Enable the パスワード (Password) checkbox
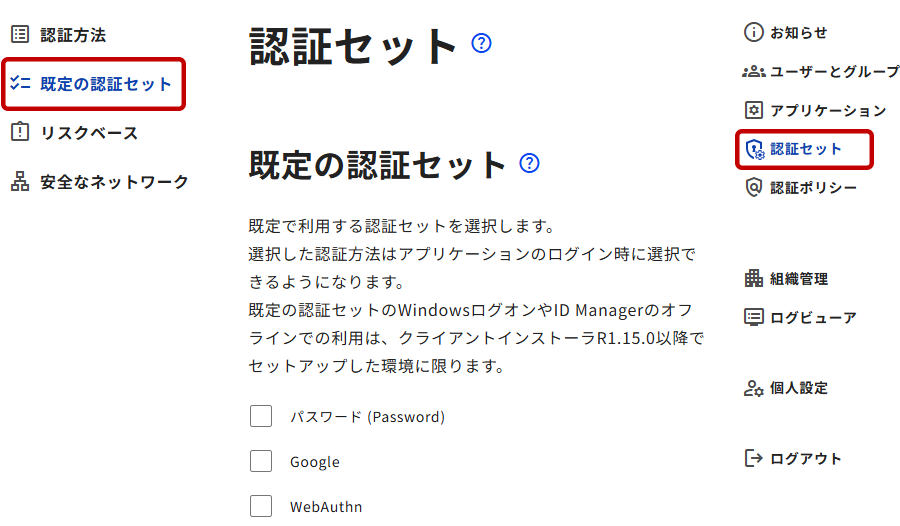900x526 pixels. tap(261, 416)
